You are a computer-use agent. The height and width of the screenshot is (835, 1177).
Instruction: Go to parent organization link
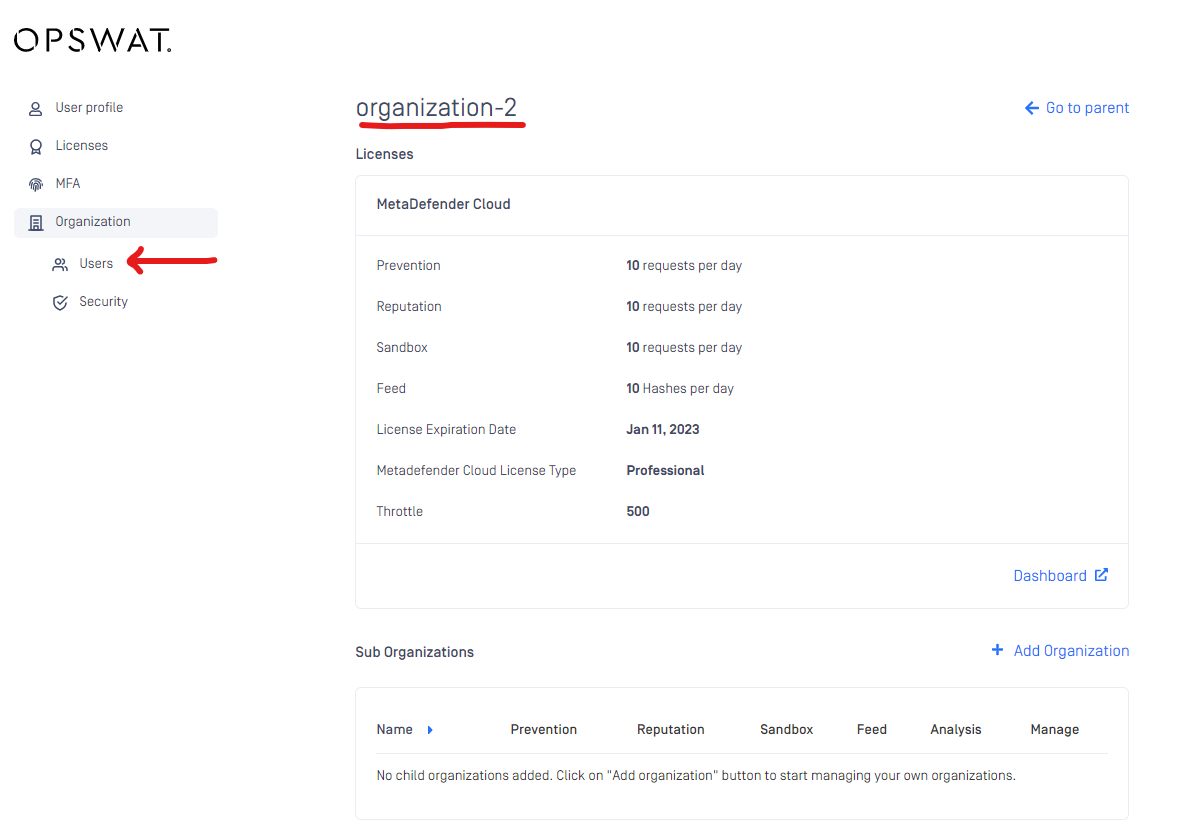(x=1076, y=108)
